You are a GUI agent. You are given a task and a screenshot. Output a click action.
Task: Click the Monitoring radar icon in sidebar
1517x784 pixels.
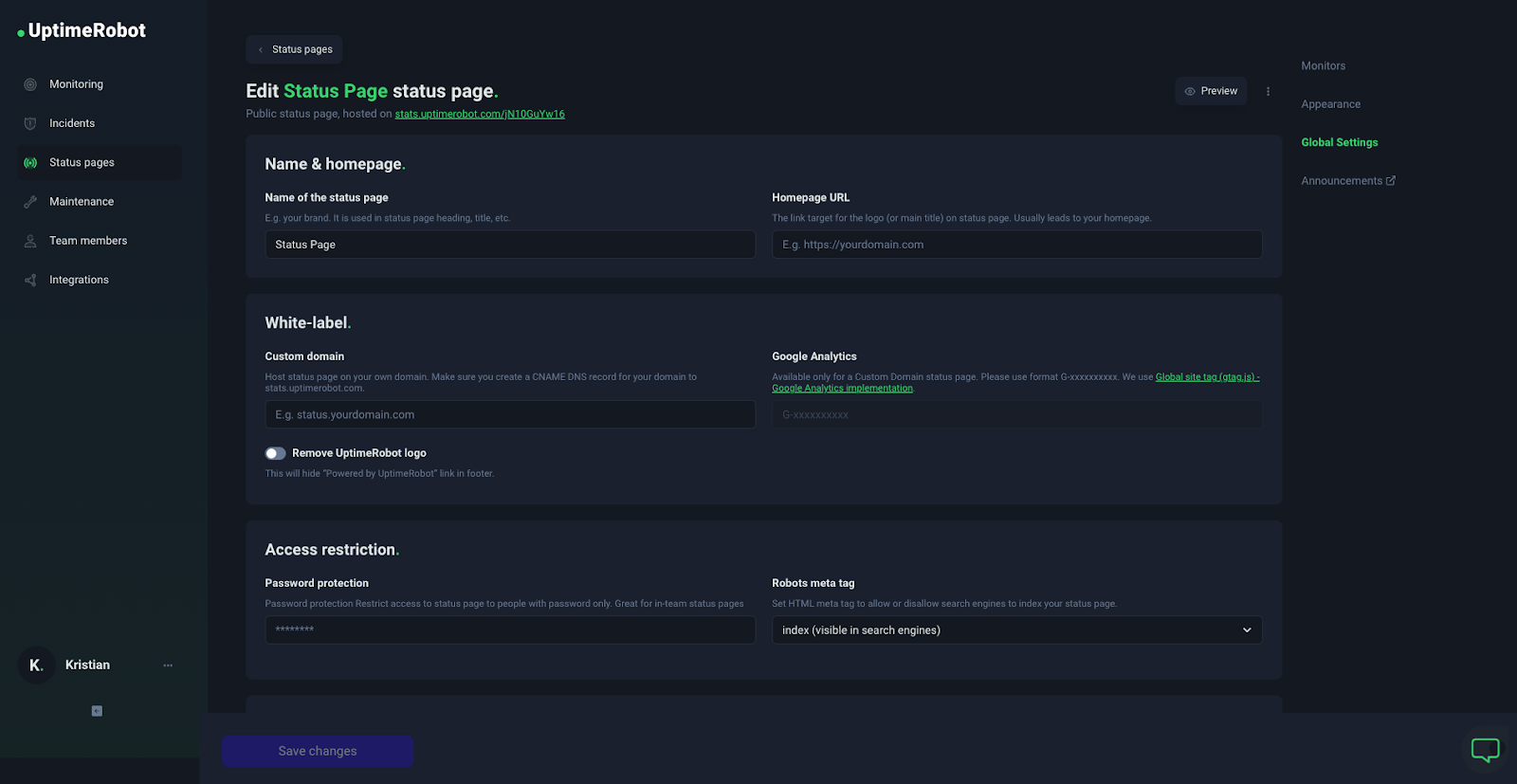pos(30,84)
